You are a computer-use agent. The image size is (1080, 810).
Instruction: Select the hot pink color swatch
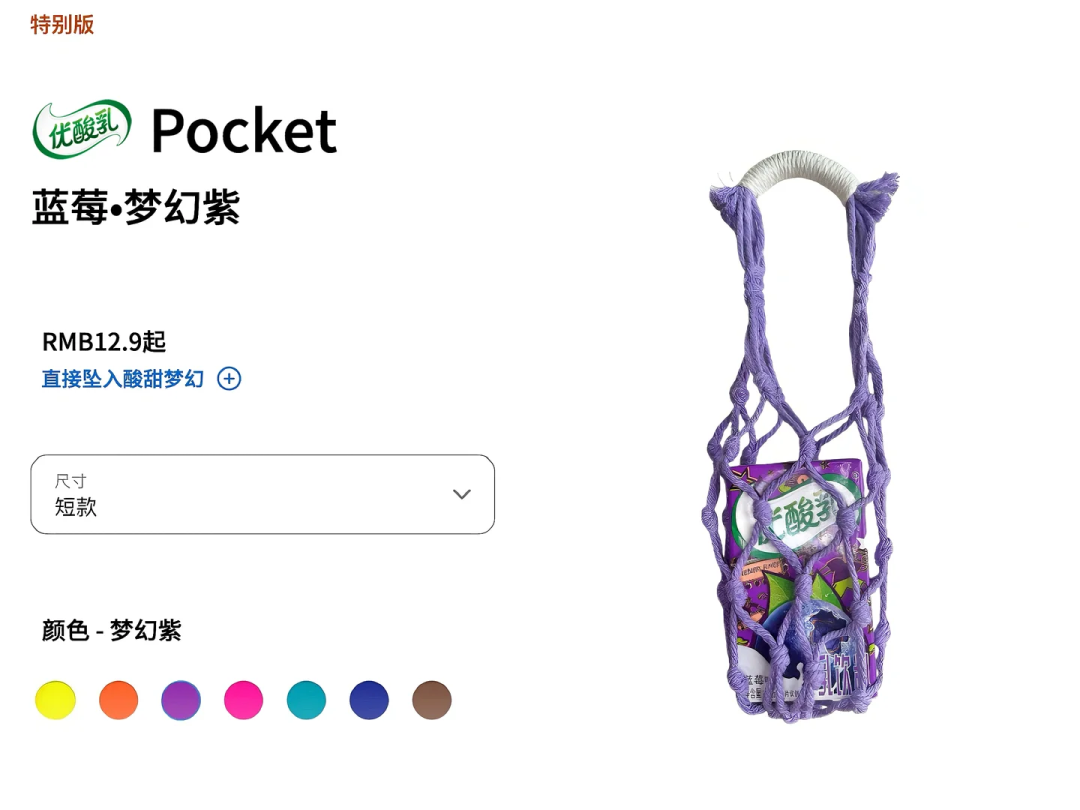coord(244,700)
